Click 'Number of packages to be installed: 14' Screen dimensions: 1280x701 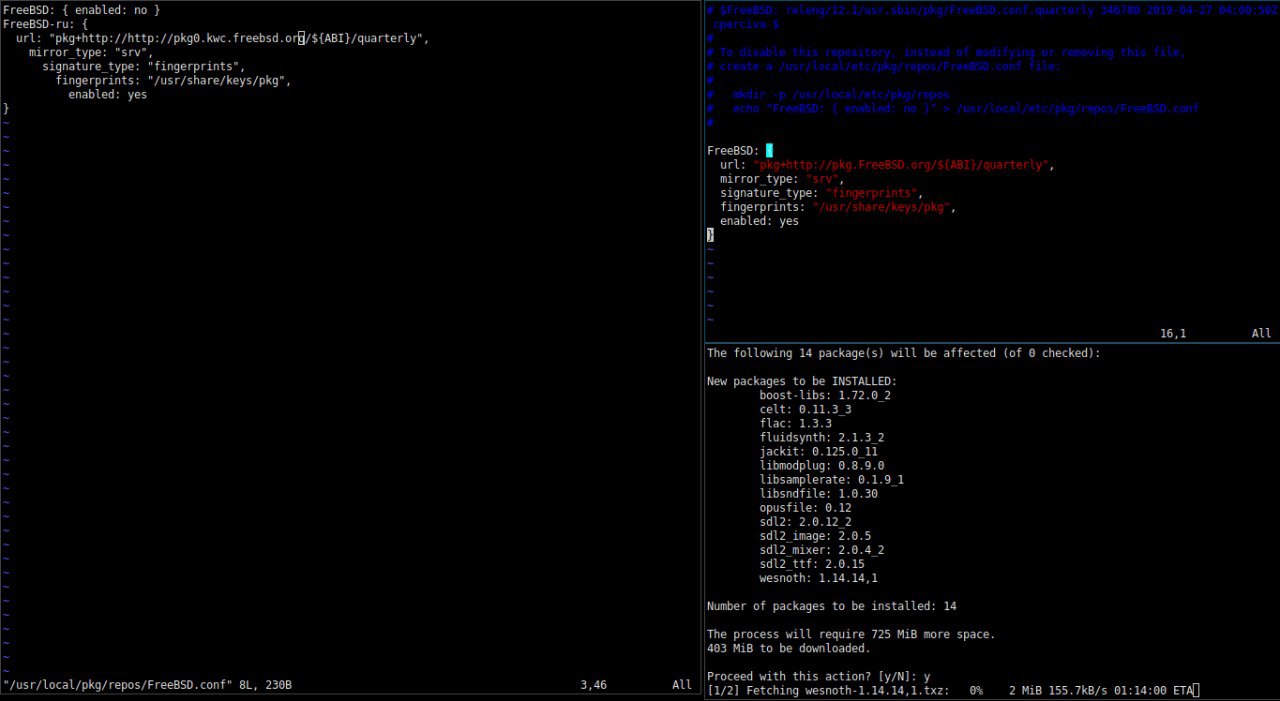click(x=832, y=605)
